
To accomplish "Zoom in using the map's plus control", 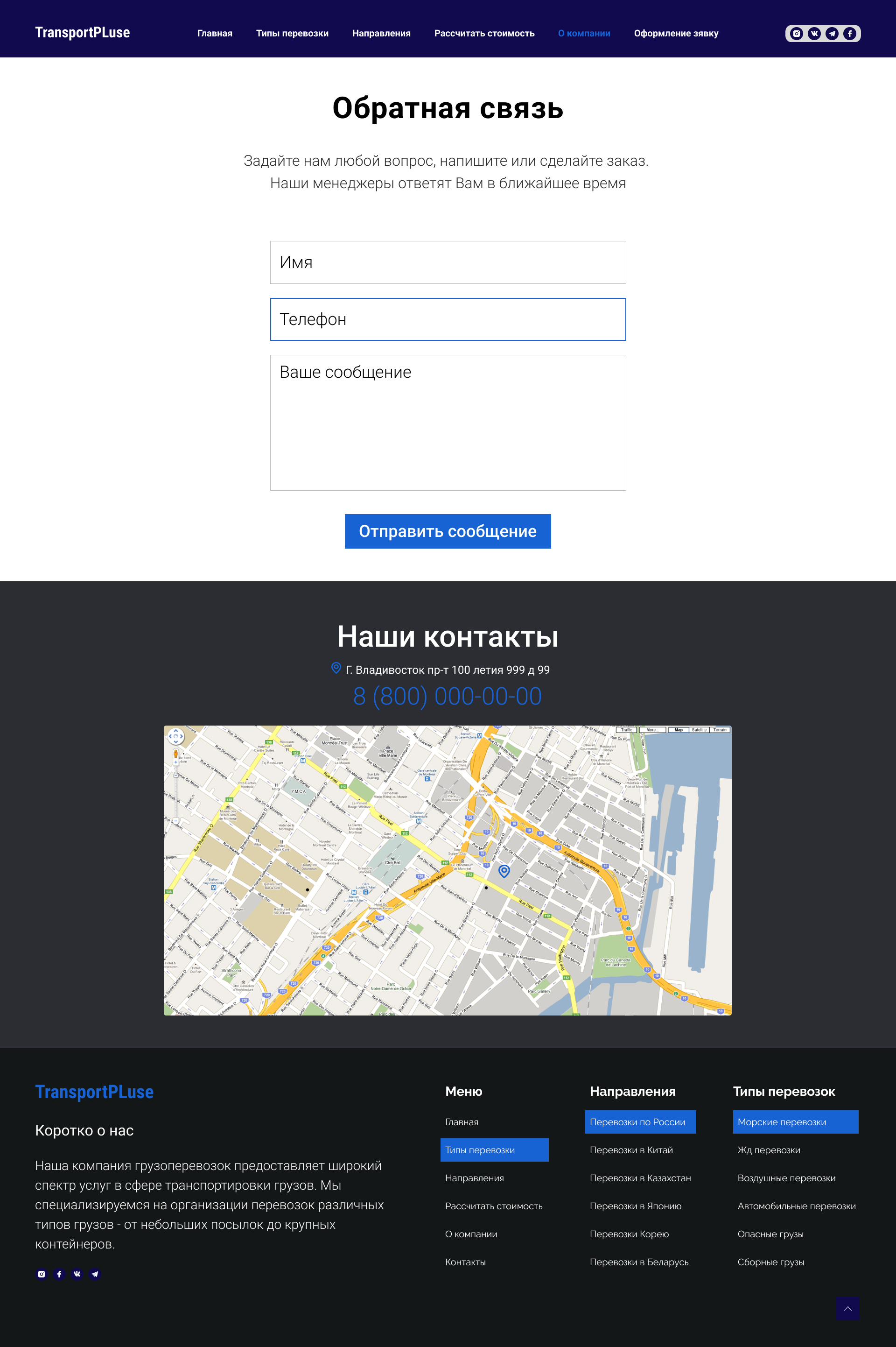I will click(x=176, y=761).
